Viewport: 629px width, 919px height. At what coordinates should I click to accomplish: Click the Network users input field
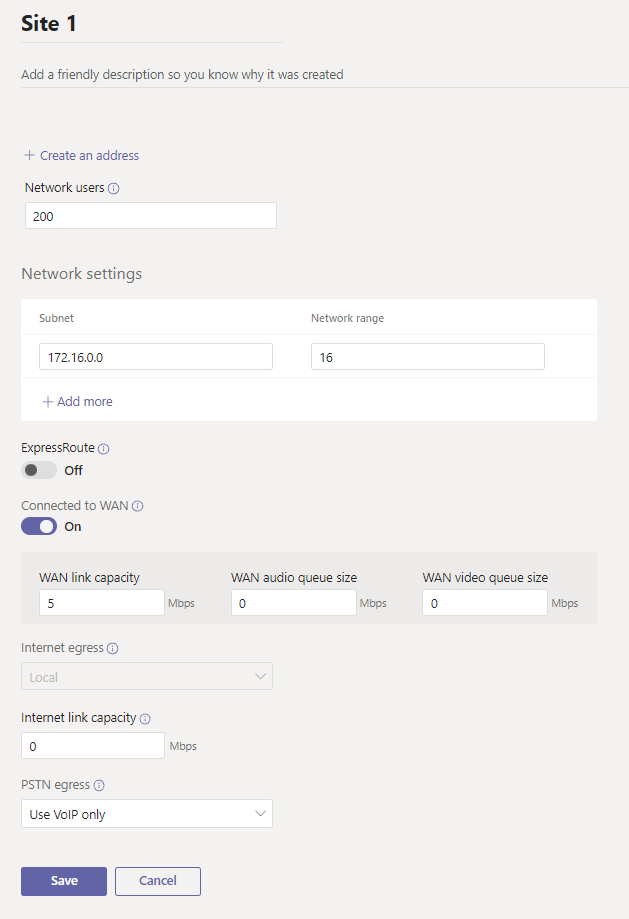pos(151,216)
